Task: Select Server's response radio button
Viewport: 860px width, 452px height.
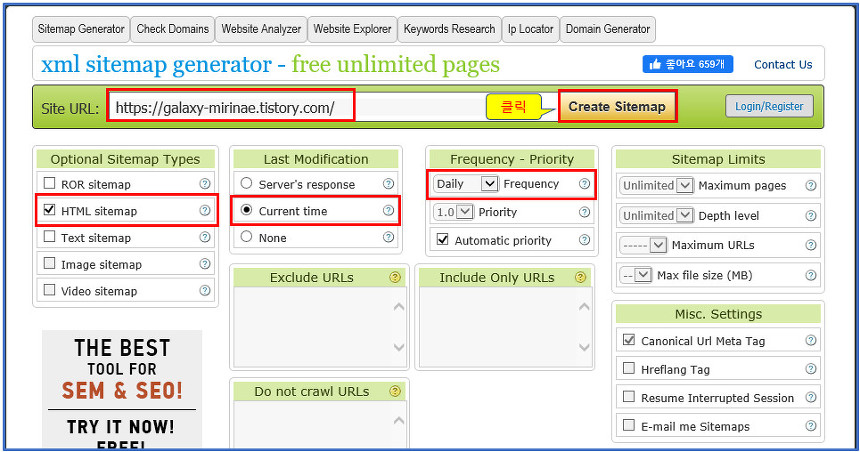Action: pos(246,183)
